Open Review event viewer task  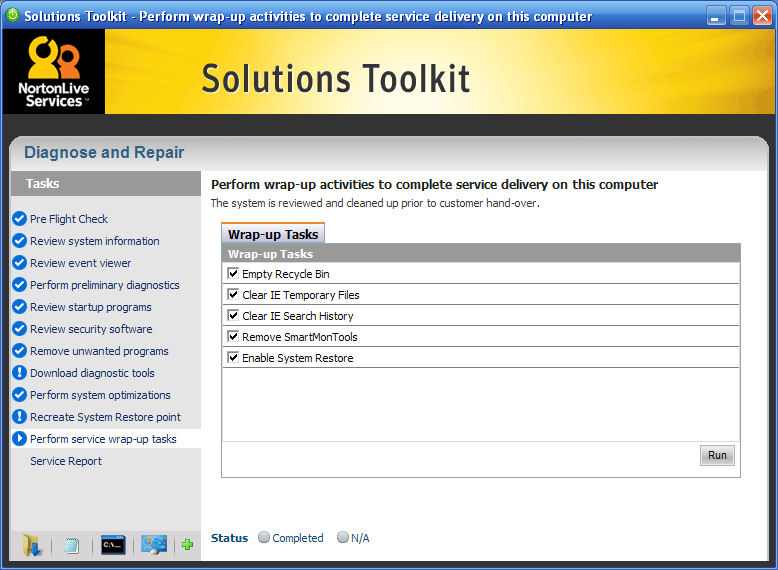click(x=80, y=263)
